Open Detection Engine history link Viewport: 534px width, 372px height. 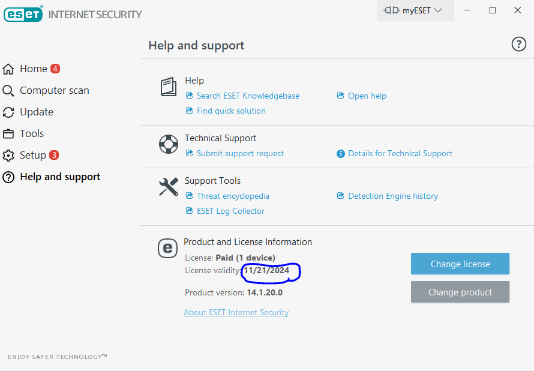click(393, 196)
